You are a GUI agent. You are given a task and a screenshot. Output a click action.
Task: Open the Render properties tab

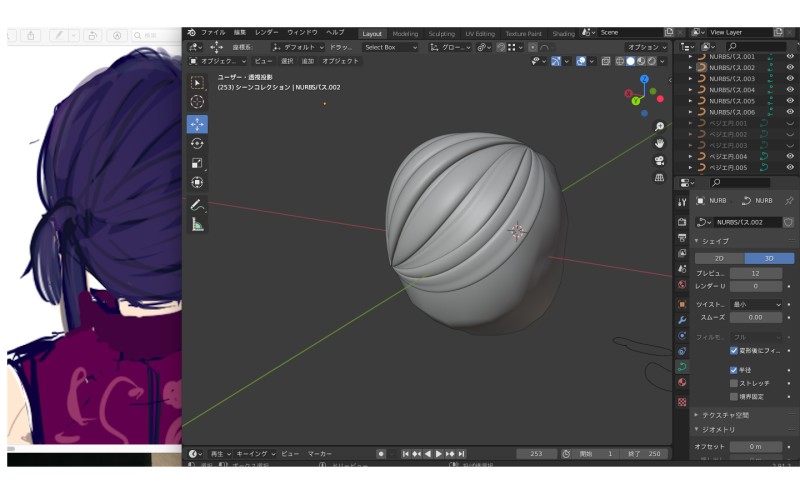pos(682,222)
